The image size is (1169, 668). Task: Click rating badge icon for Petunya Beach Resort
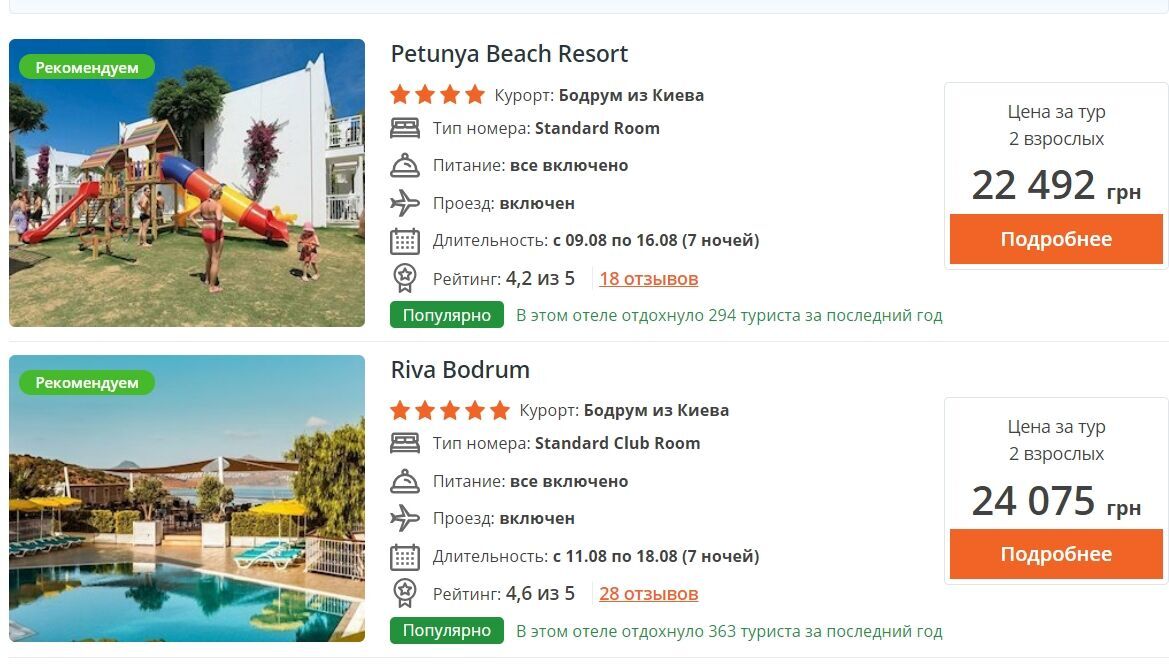pos(405,278)
